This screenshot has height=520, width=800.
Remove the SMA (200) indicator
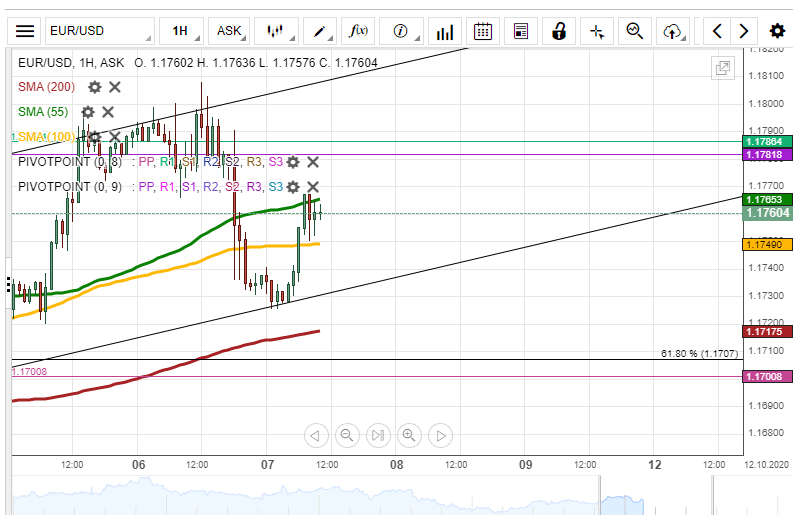[115, 87]
